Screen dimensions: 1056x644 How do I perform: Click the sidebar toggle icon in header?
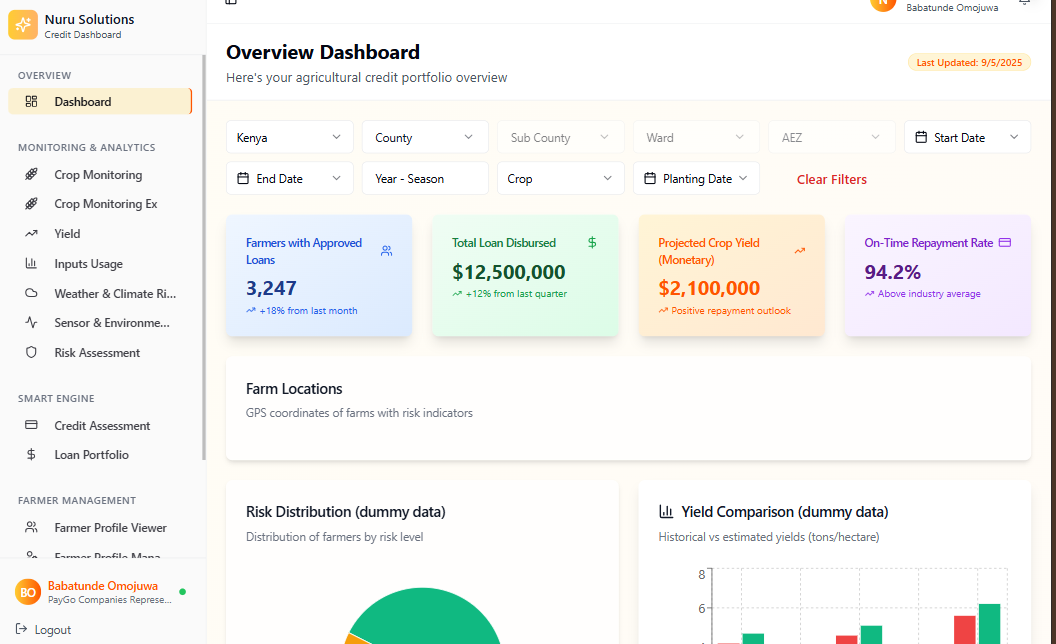coord(231,1)
